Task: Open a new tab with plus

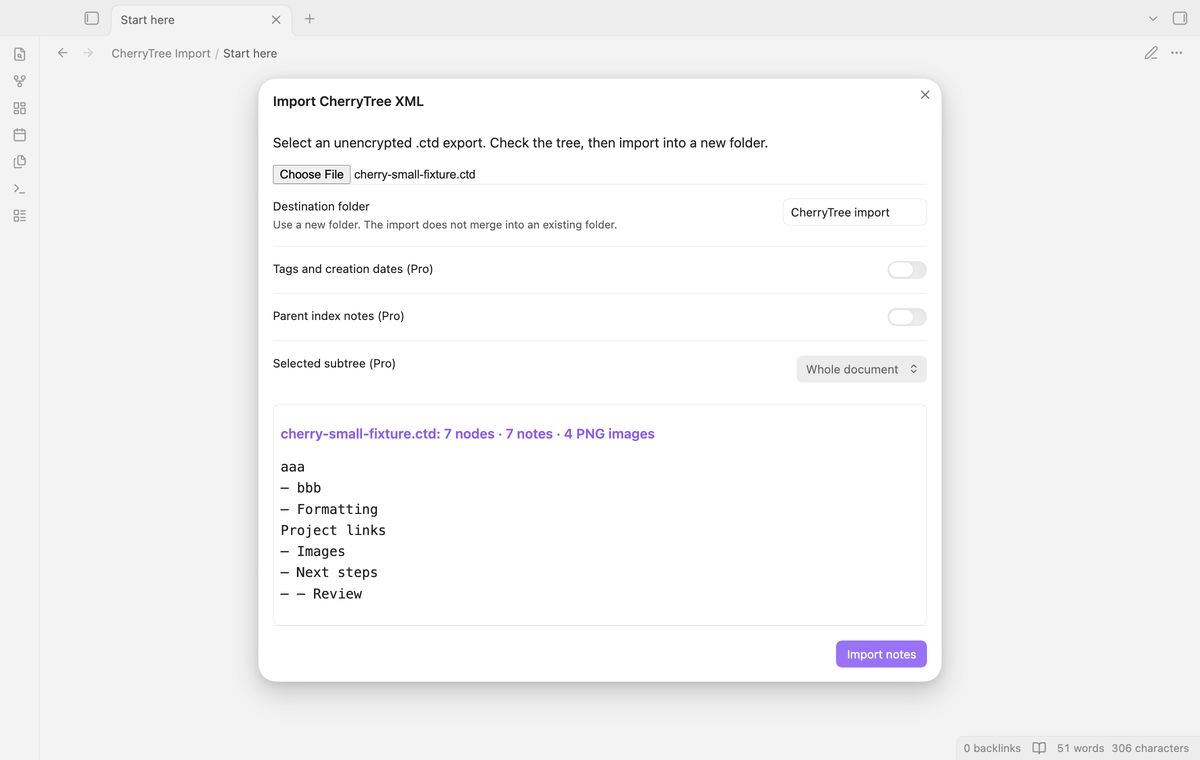Action: 309,19
